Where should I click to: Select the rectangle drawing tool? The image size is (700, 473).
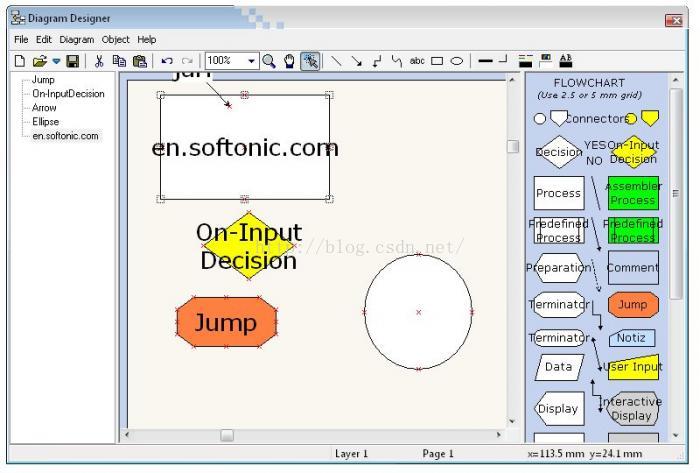(437, 61)
